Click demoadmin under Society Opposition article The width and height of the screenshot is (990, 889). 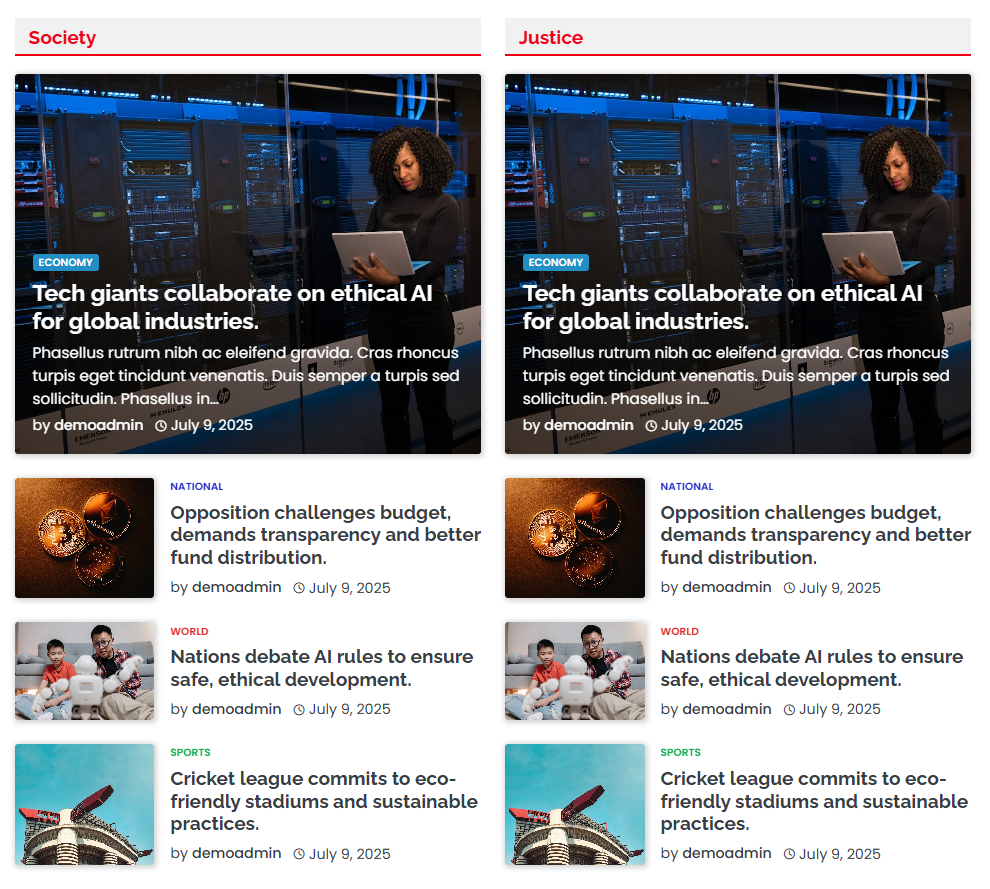236,587
